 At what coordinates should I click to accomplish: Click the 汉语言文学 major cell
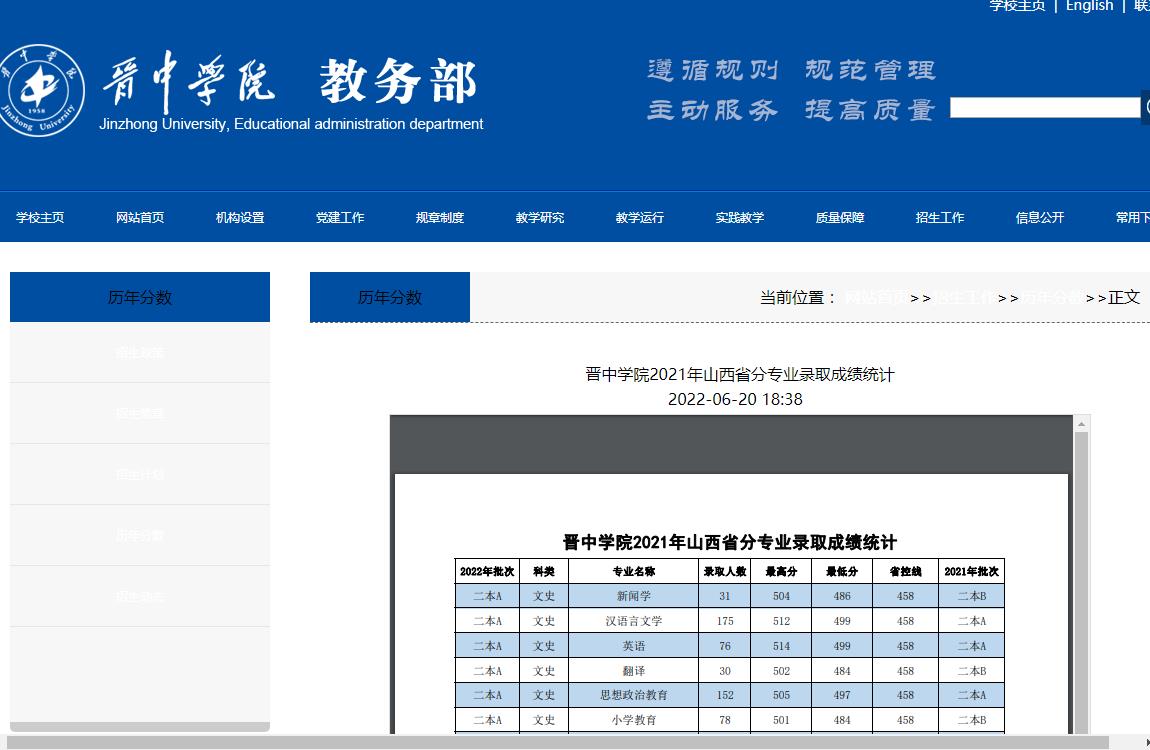[x=634, y=621]
